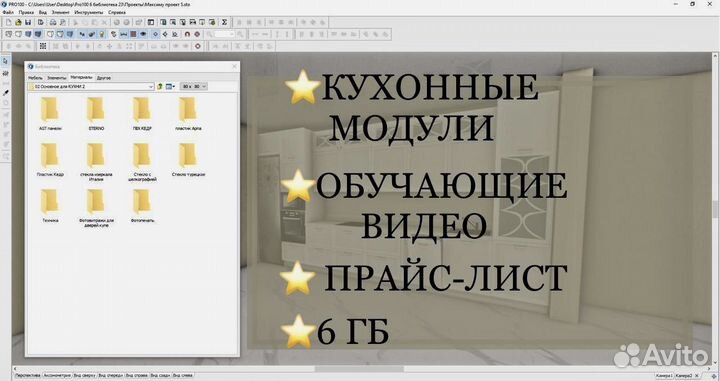Click the light bulb lighting icon
The height and width of the screenshot is (381, 720).
(102, 34)
